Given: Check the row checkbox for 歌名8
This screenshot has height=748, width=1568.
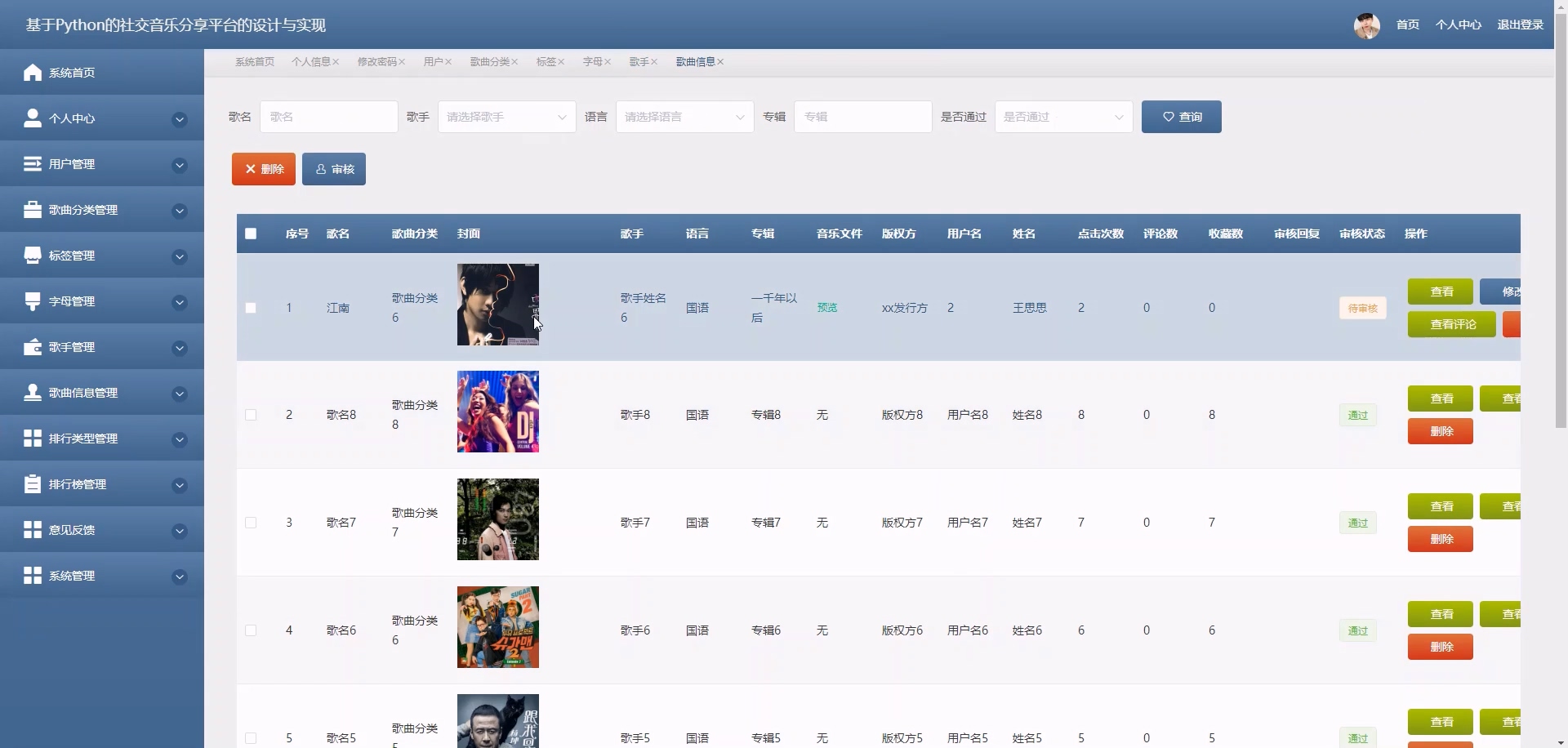Looking at the screenshot, I should [x=251, y=415].
